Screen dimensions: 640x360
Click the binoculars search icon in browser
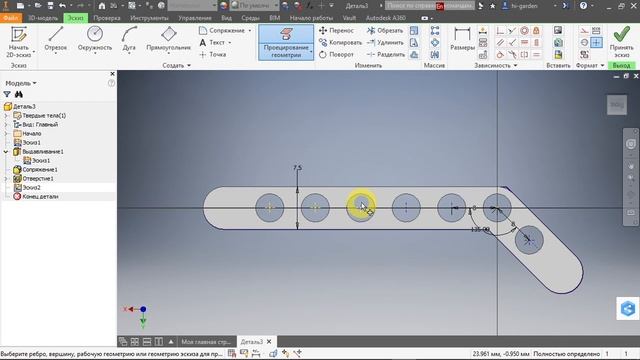pyautogui.click(x=19, y=94)
